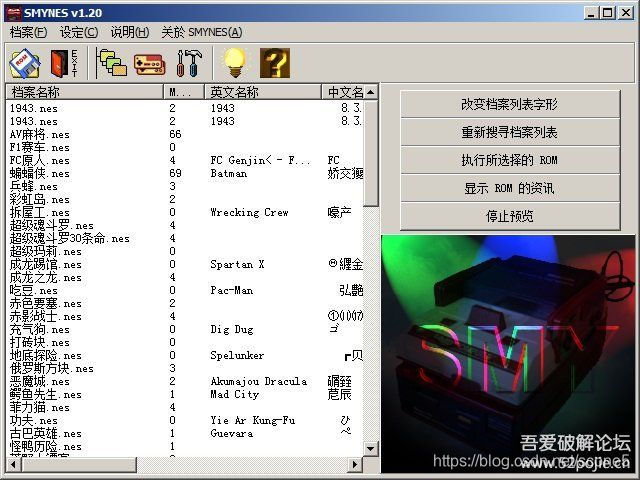Select AV麻将.nes in the file list

tap(40, 135)
